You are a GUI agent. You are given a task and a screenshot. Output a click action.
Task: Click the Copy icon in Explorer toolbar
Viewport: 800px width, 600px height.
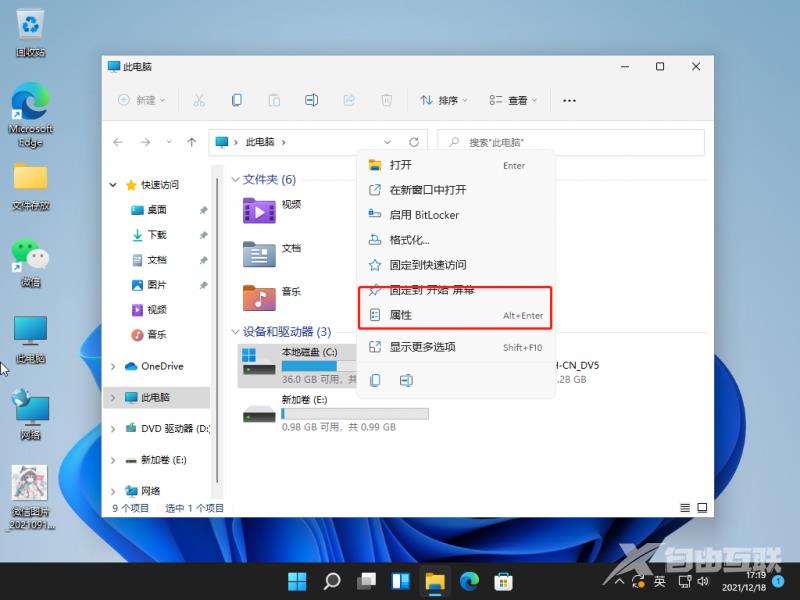(x=237, y=100)
